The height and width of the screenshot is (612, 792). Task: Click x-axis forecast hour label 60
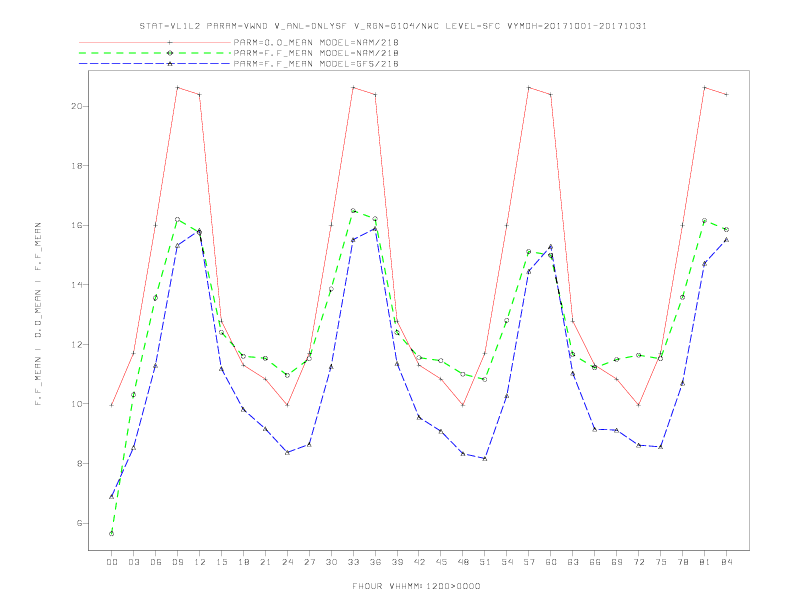point(551,562)
